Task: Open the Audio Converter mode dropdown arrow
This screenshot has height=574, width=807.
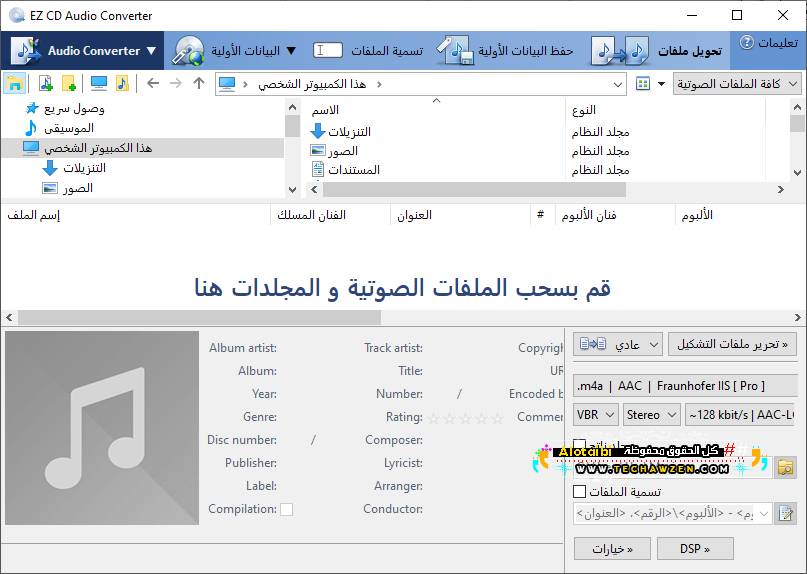Action: pyautogui.click(x=151, y=51)
